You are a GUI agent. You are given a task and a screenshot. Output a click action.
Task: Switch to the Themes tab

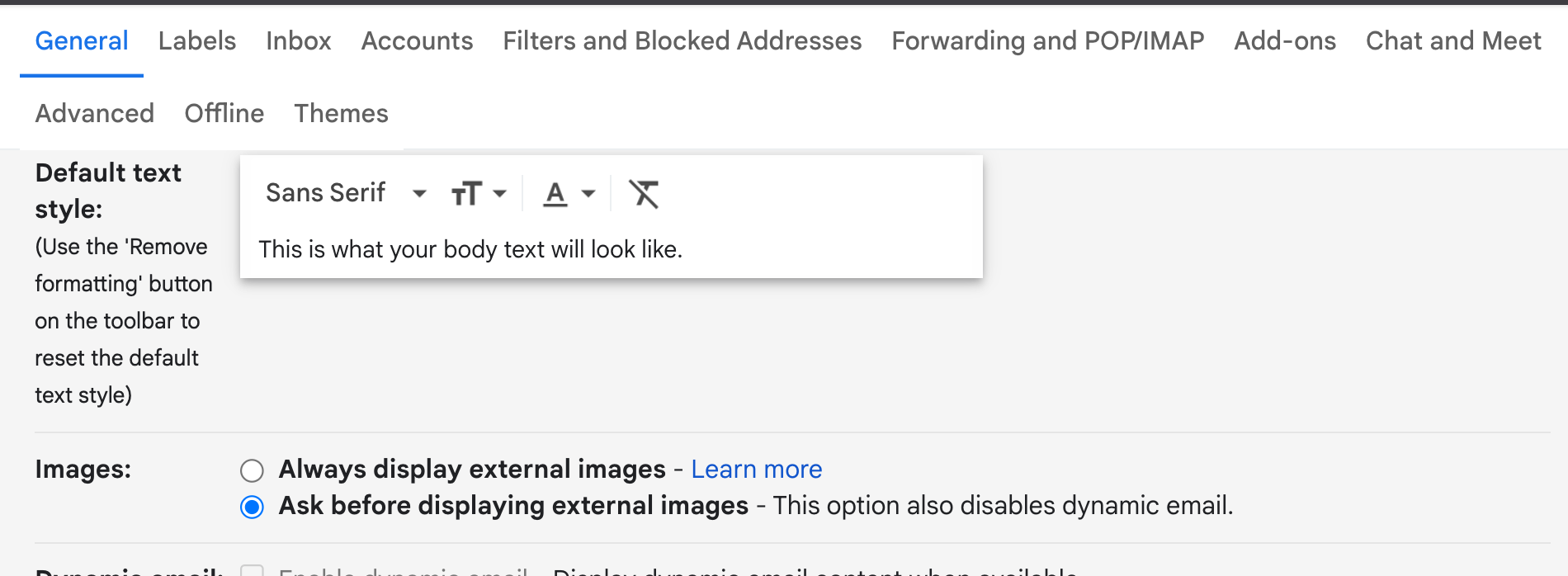tap(341, 113)
